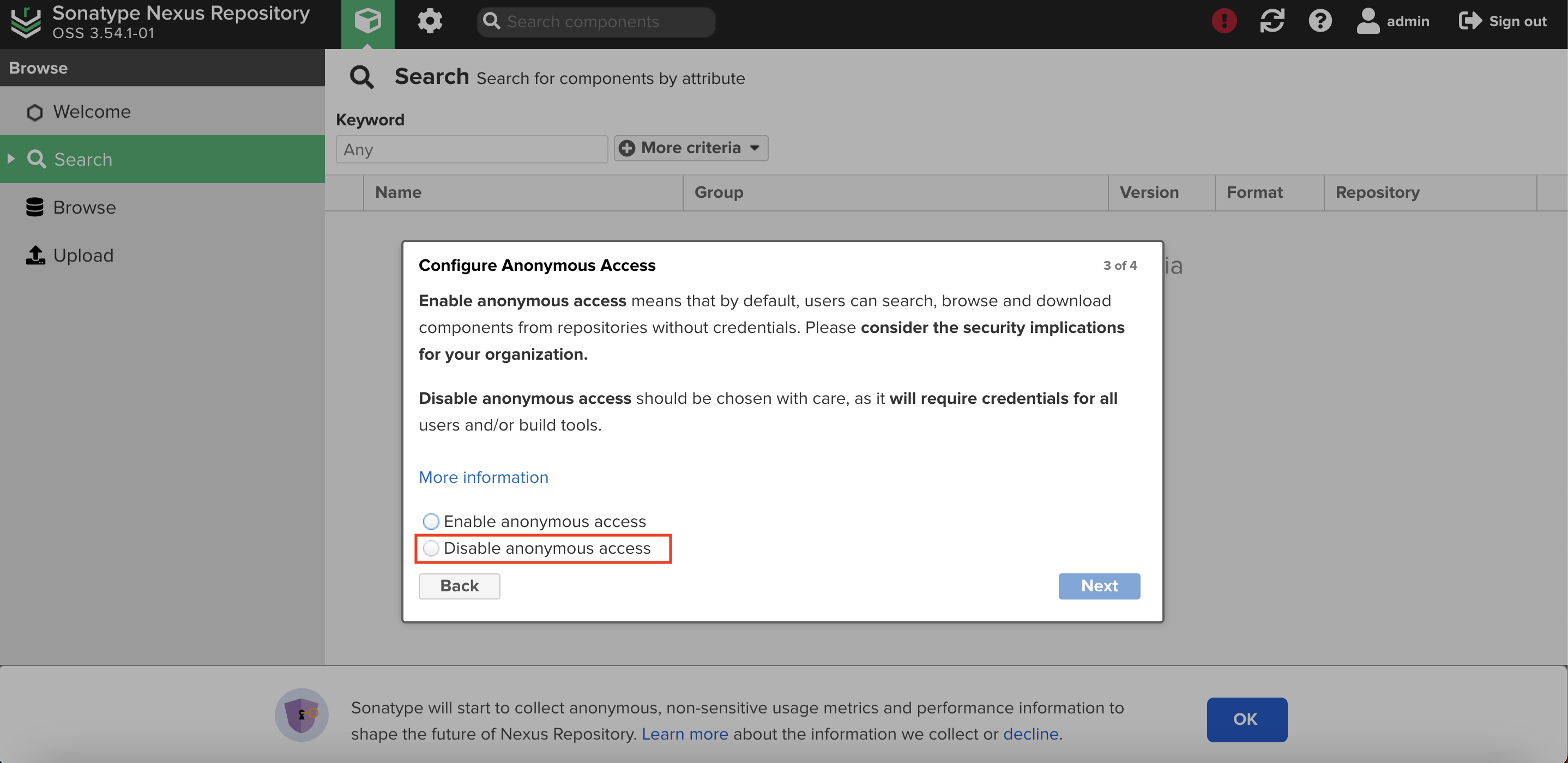Open the help question mark icon
Viewport: 1568px width, 763px height.
[x=1320, y=21]
